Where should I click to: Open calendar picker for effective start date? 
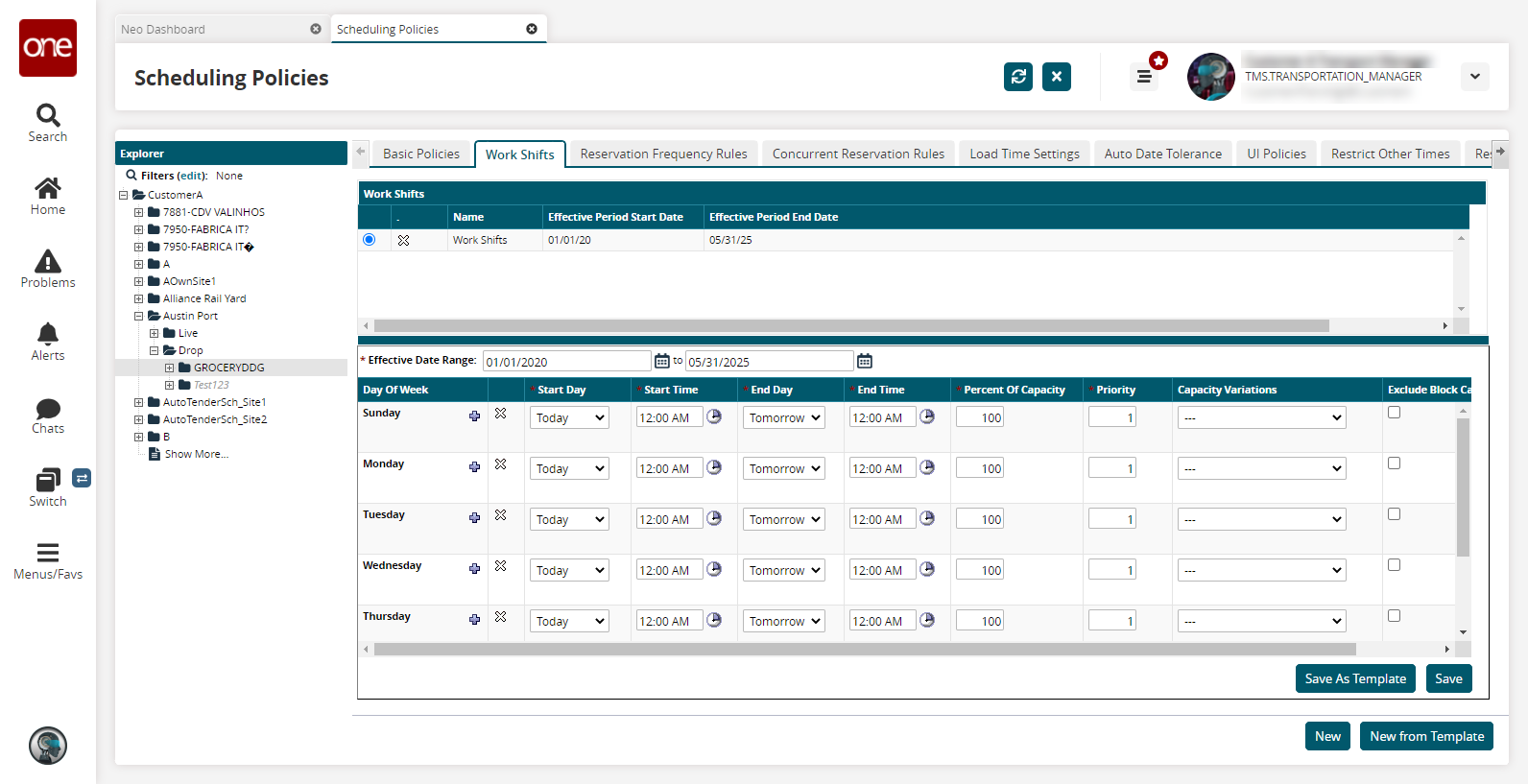point(662,361)
